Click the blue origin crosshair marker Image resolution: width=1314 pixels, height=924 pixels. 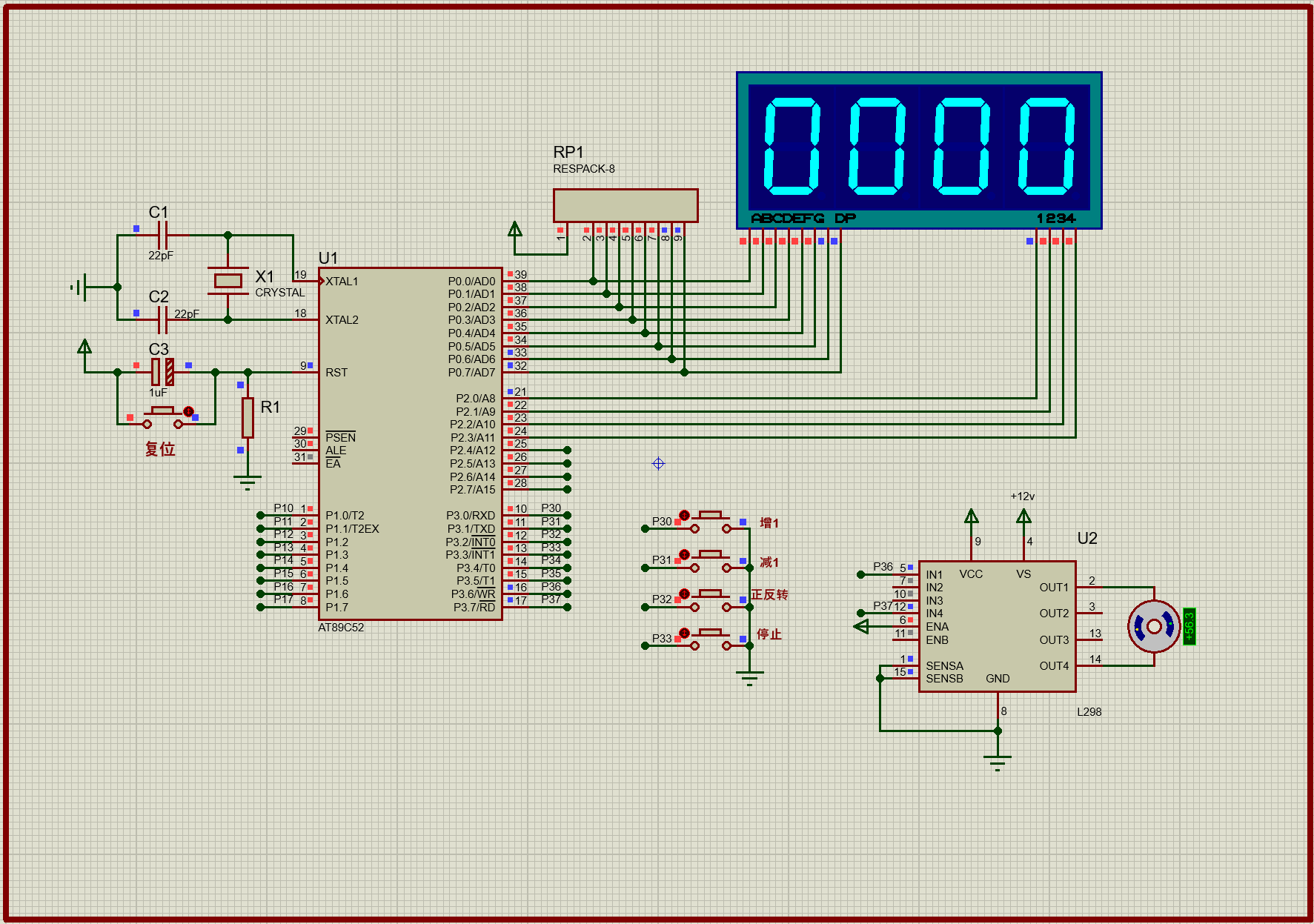click(x=658, y=464)
